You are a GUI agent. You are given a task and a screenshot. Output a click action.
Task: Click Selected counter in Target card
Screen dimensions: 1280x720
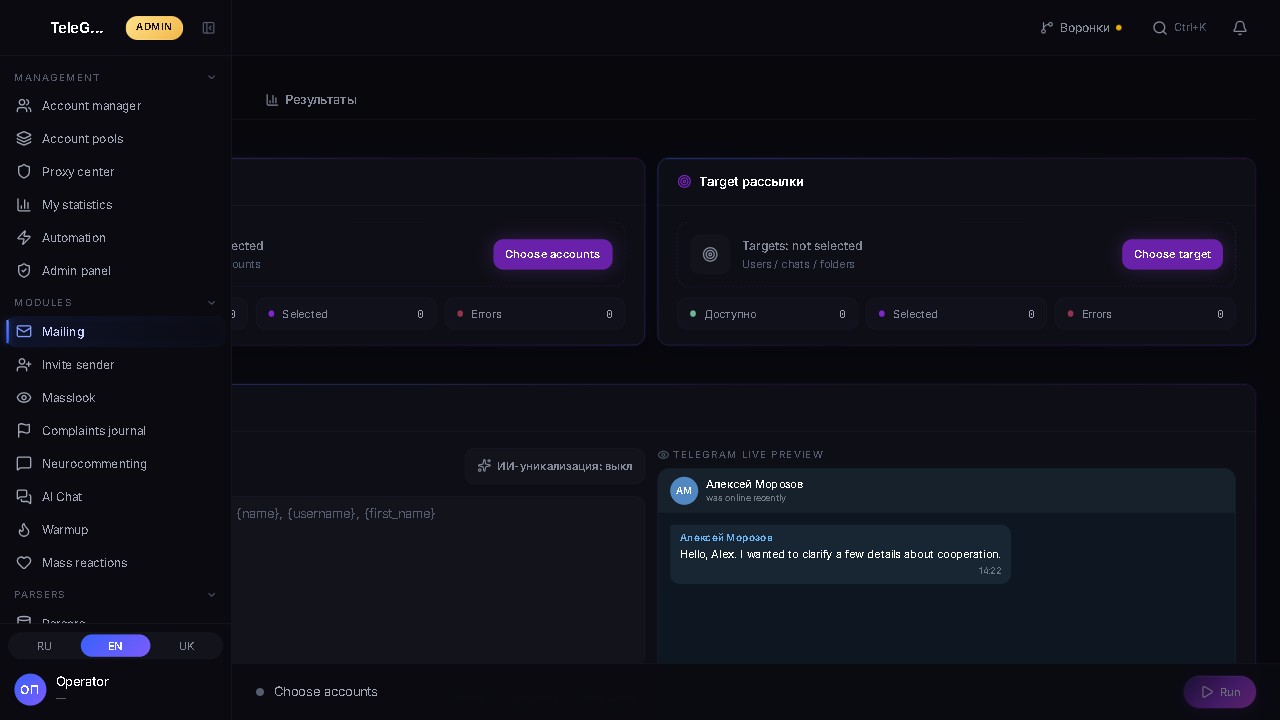coord(956,314)
